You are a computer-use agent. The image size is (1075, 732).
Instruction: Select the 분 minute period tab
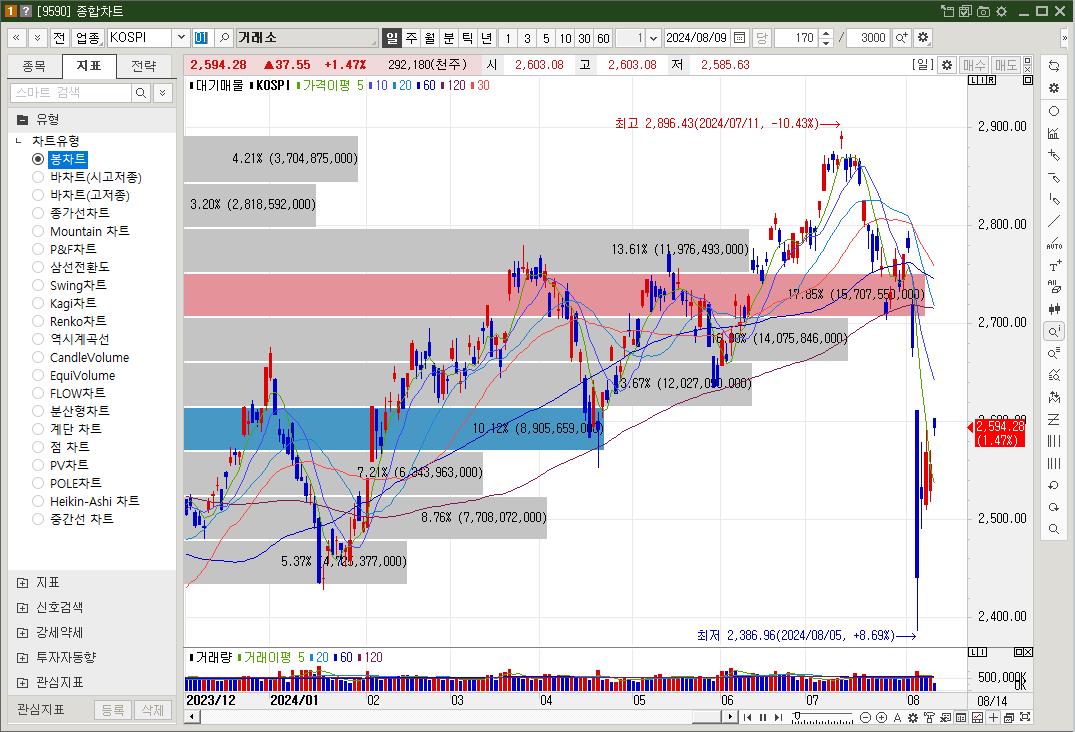click(x=448, y=38)
